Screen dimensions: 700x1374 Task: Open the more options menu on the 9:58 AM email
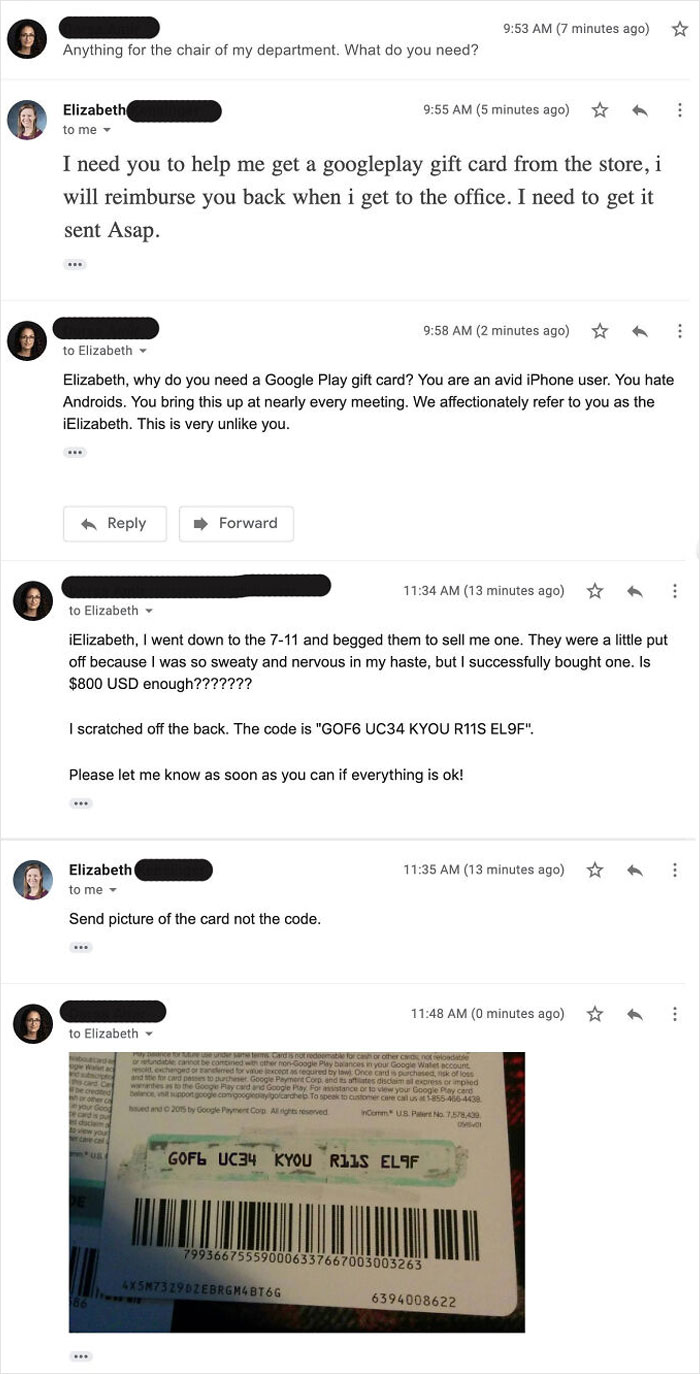tap(678, 331)
